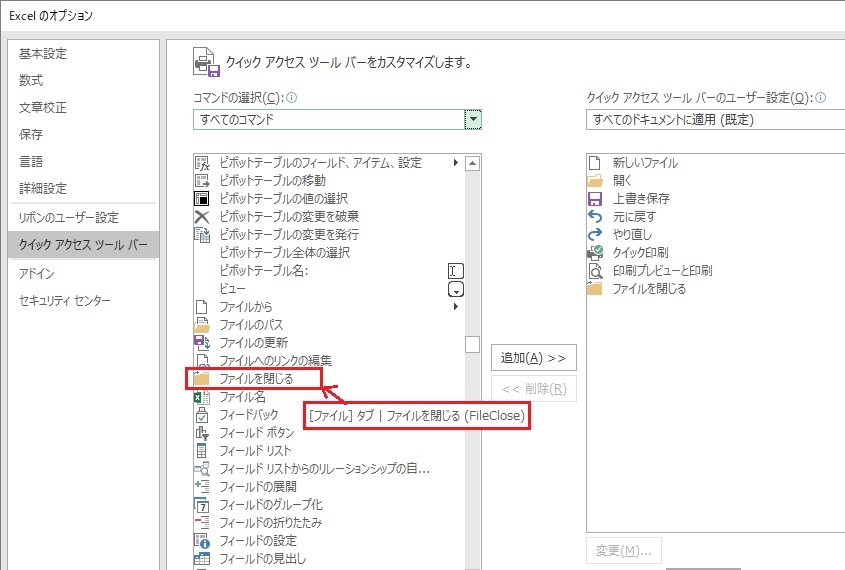Open the コマンドの選択 dropdown arrow
Screen dimensions: 845x570
[473, 120]
